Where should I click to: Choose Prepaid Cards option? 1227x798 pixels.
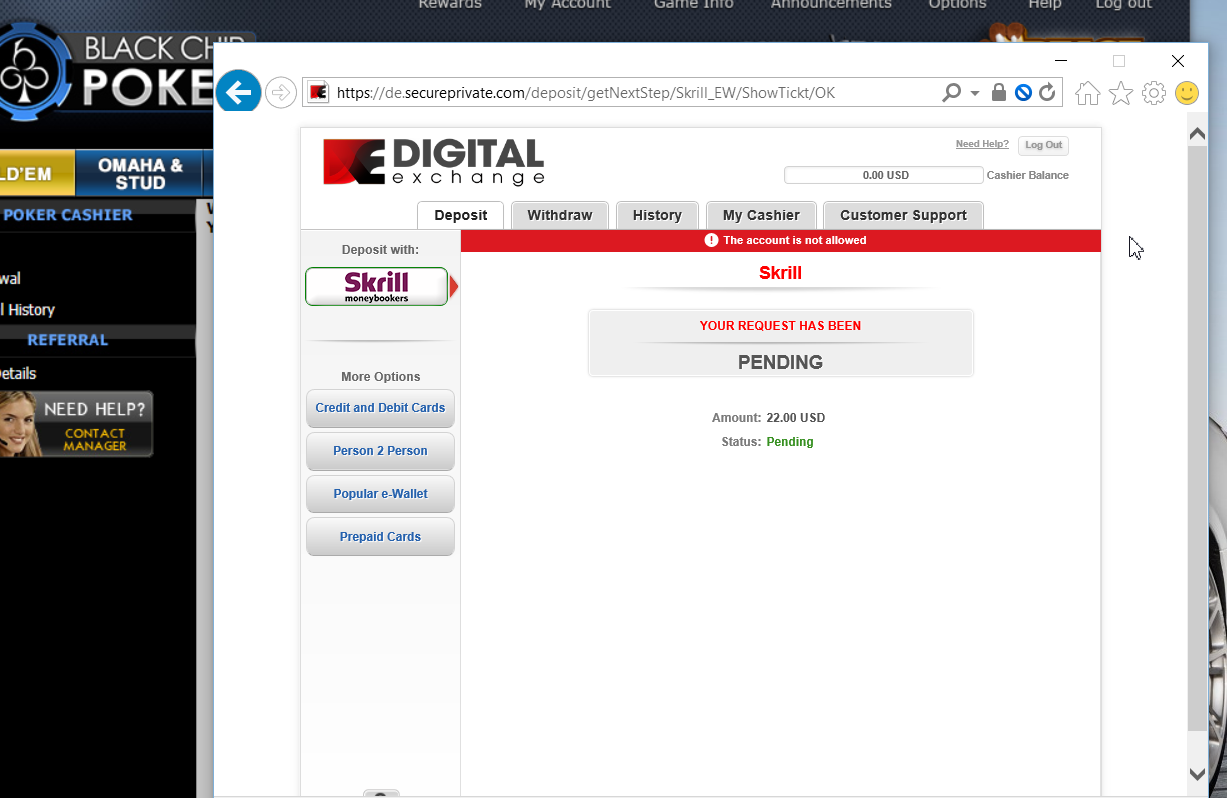[x=380, y=537]
